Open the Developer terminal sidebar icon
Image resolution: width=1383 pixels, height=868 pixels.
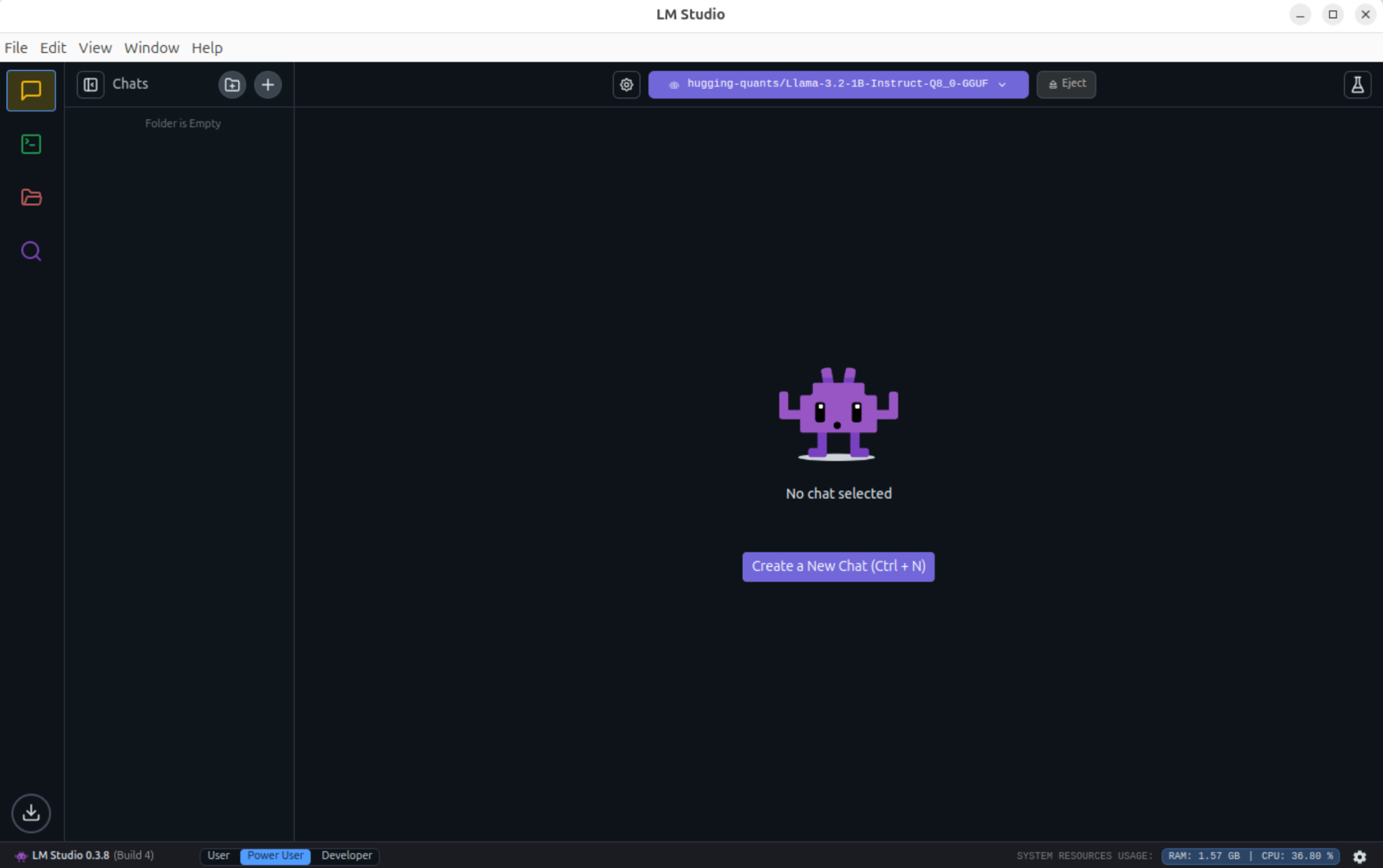point(31,144)
